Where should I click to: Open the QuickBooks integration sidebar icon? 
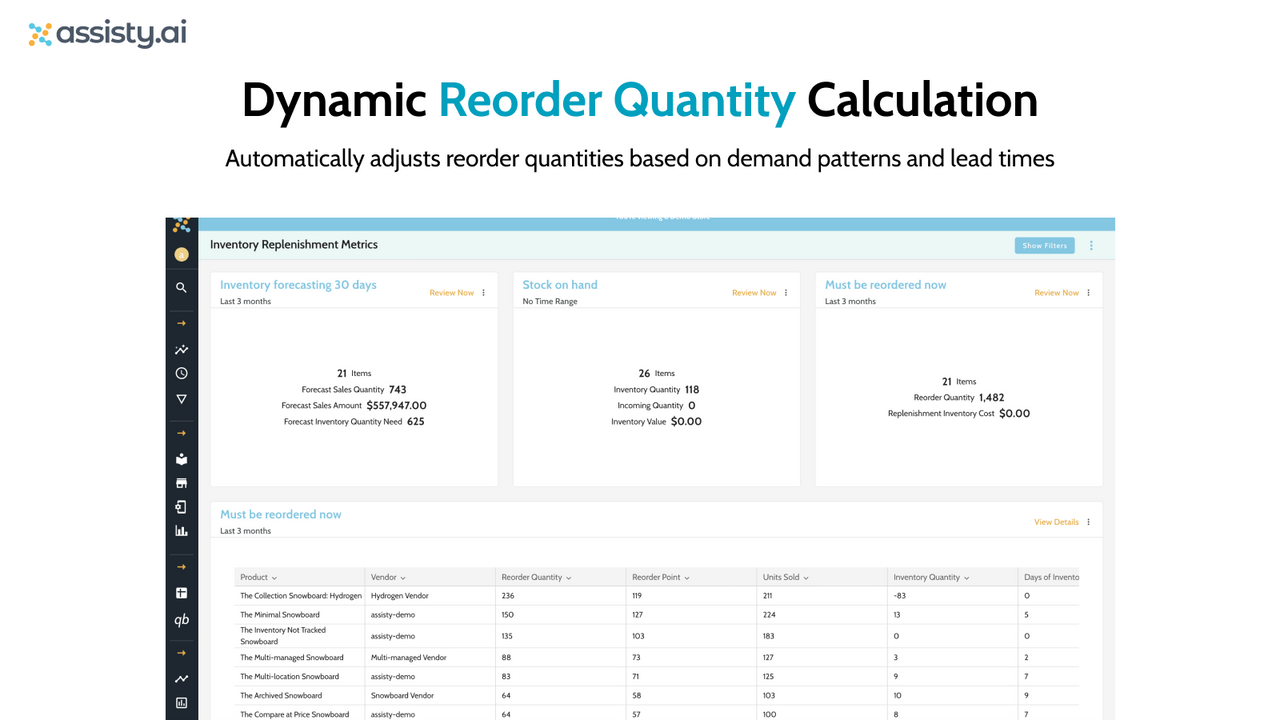coord(181,619)
